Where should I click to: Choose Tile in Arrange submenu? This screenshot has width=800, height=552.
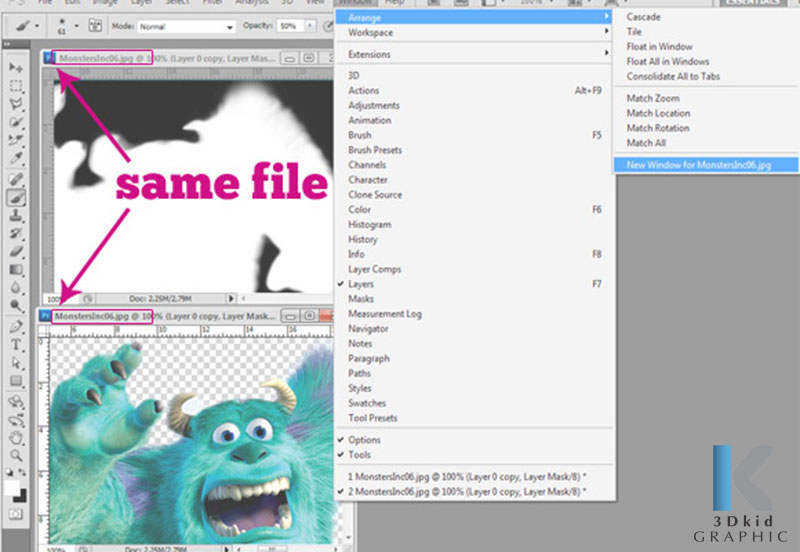[x=706, y=32]
